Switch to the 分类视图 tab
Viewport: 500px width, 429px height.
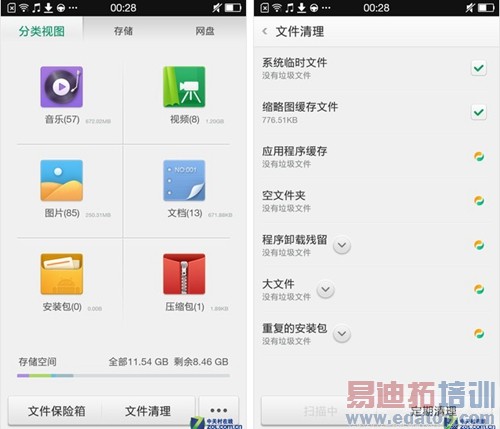pyautogui.click(x=42, y=31)
